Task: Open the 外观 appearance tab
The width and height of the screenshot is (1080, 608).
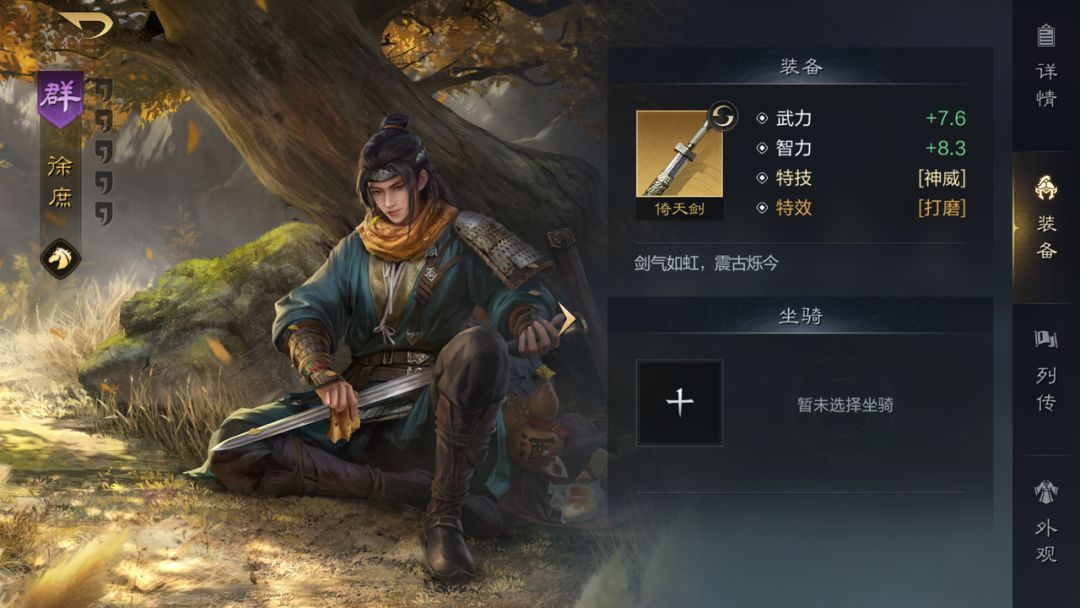Action: (1046, 522)
